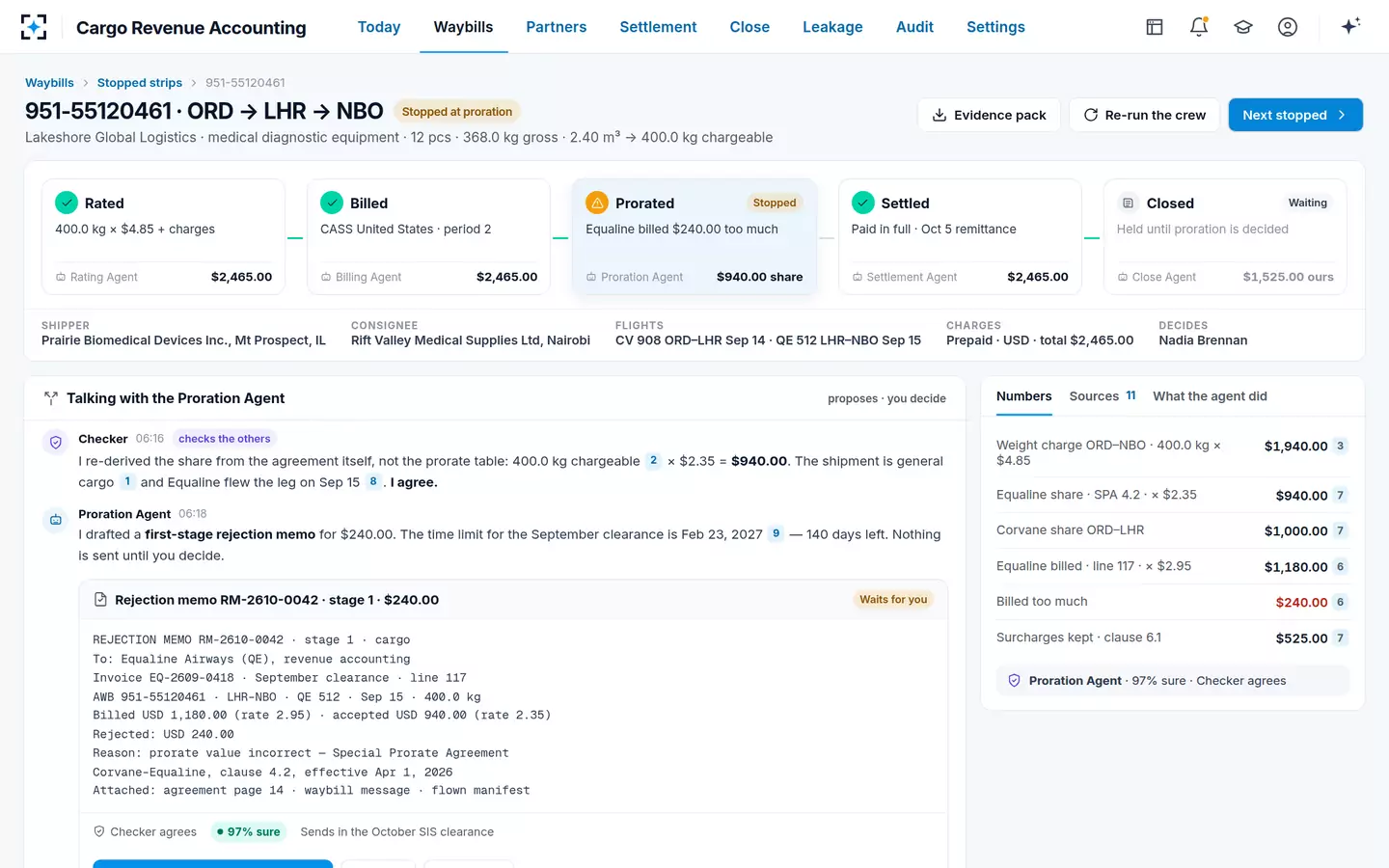Image resolution: width=1389 pixels, height=868 pixels.
Task: Open the Leakage tab
Action: tap(832, 27)
